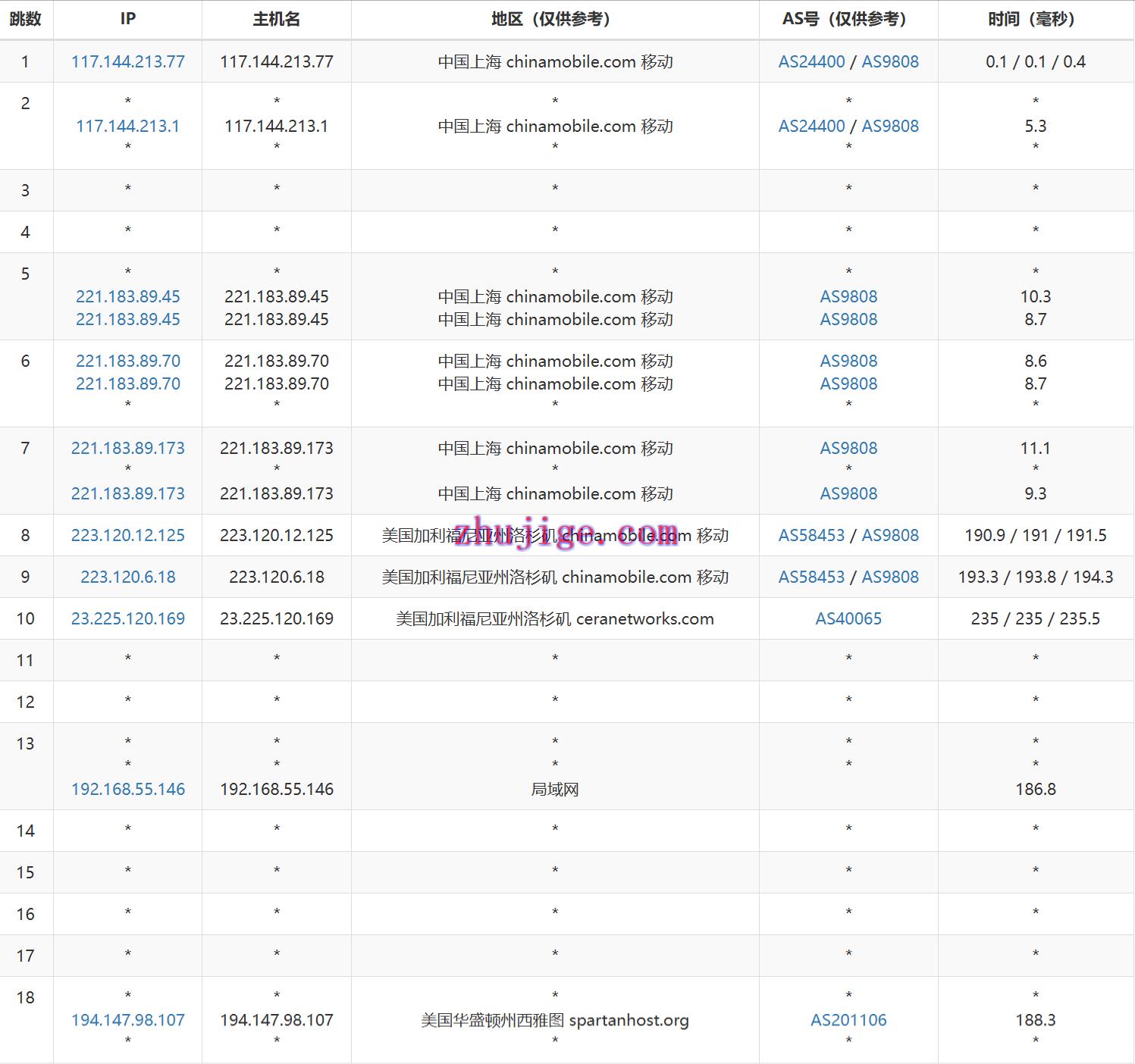
Task: Open the 223.120.12.125 IP address link
Action: click(x=127, y=536)
